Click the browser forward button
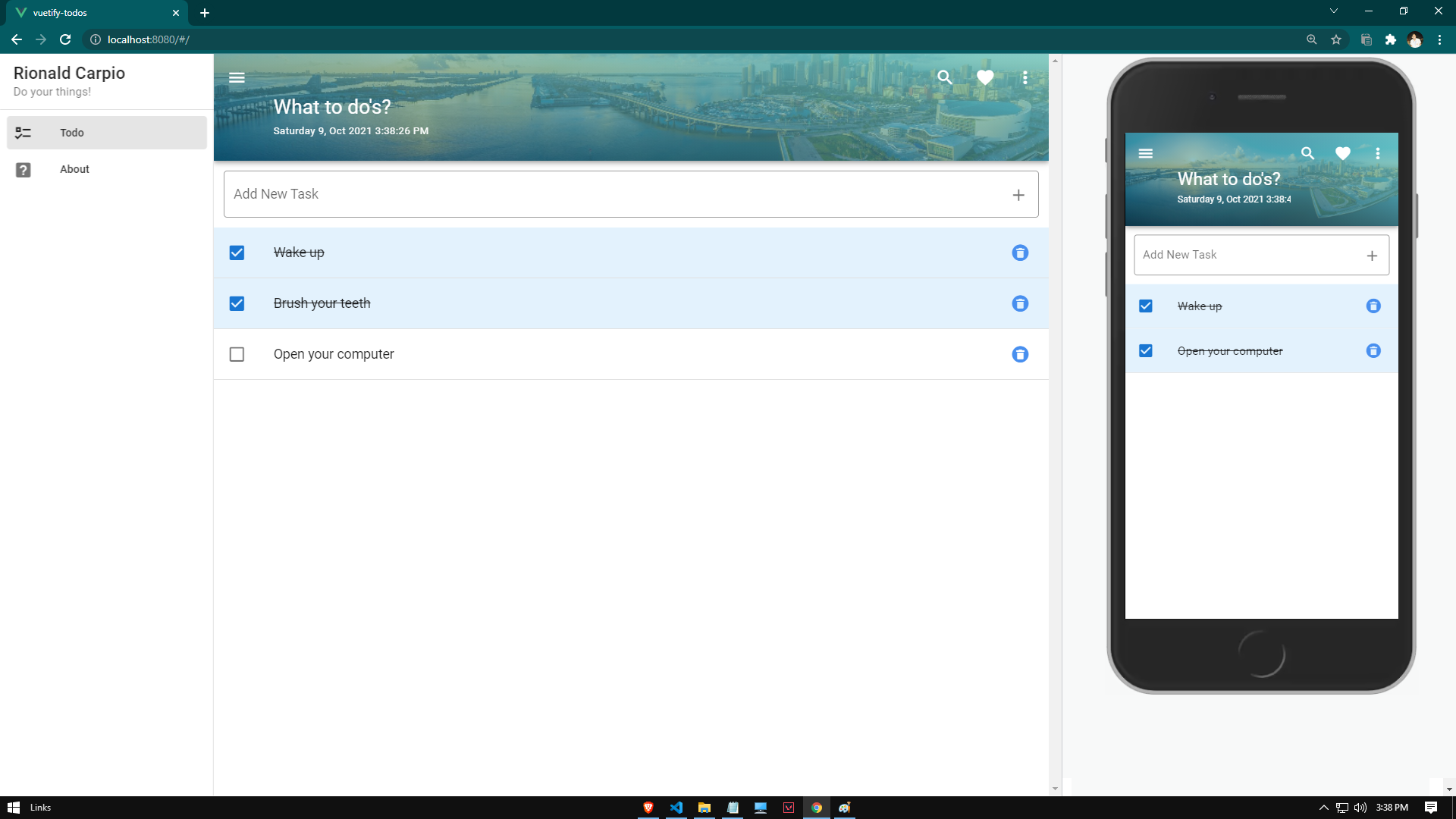 41,39
